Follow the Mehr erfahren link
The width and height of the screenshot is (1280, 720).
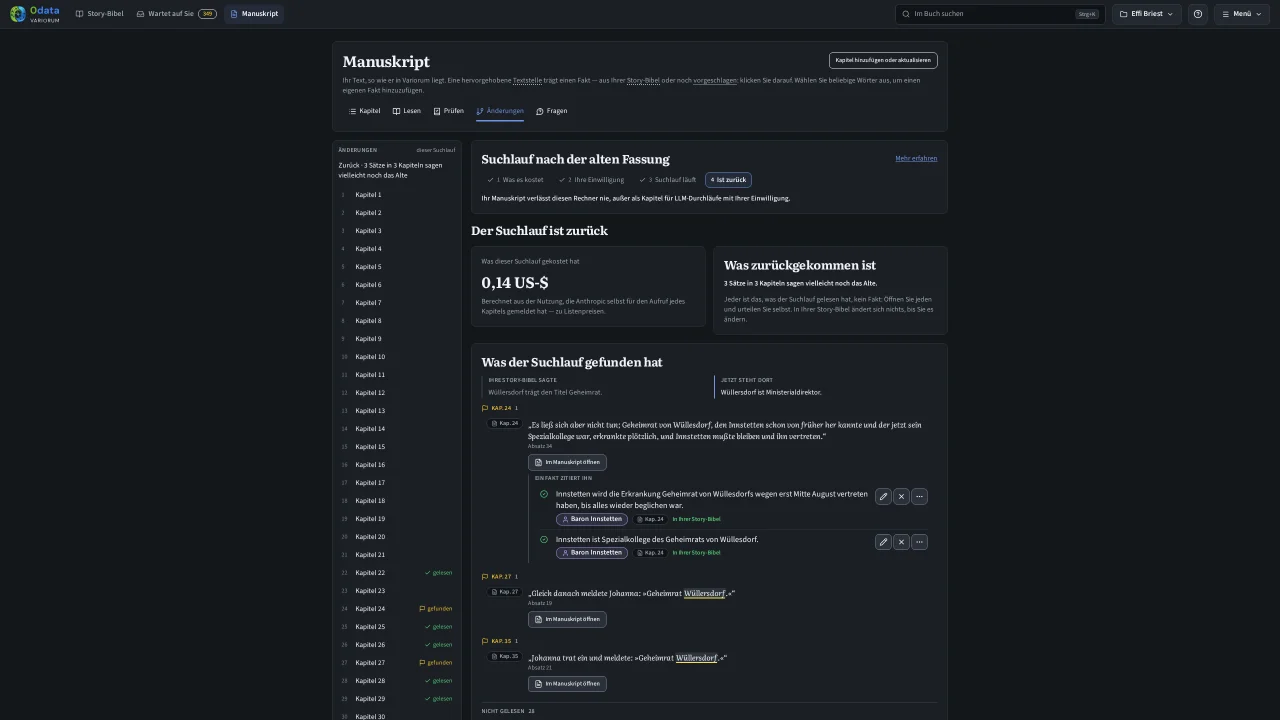coord(916,158)
